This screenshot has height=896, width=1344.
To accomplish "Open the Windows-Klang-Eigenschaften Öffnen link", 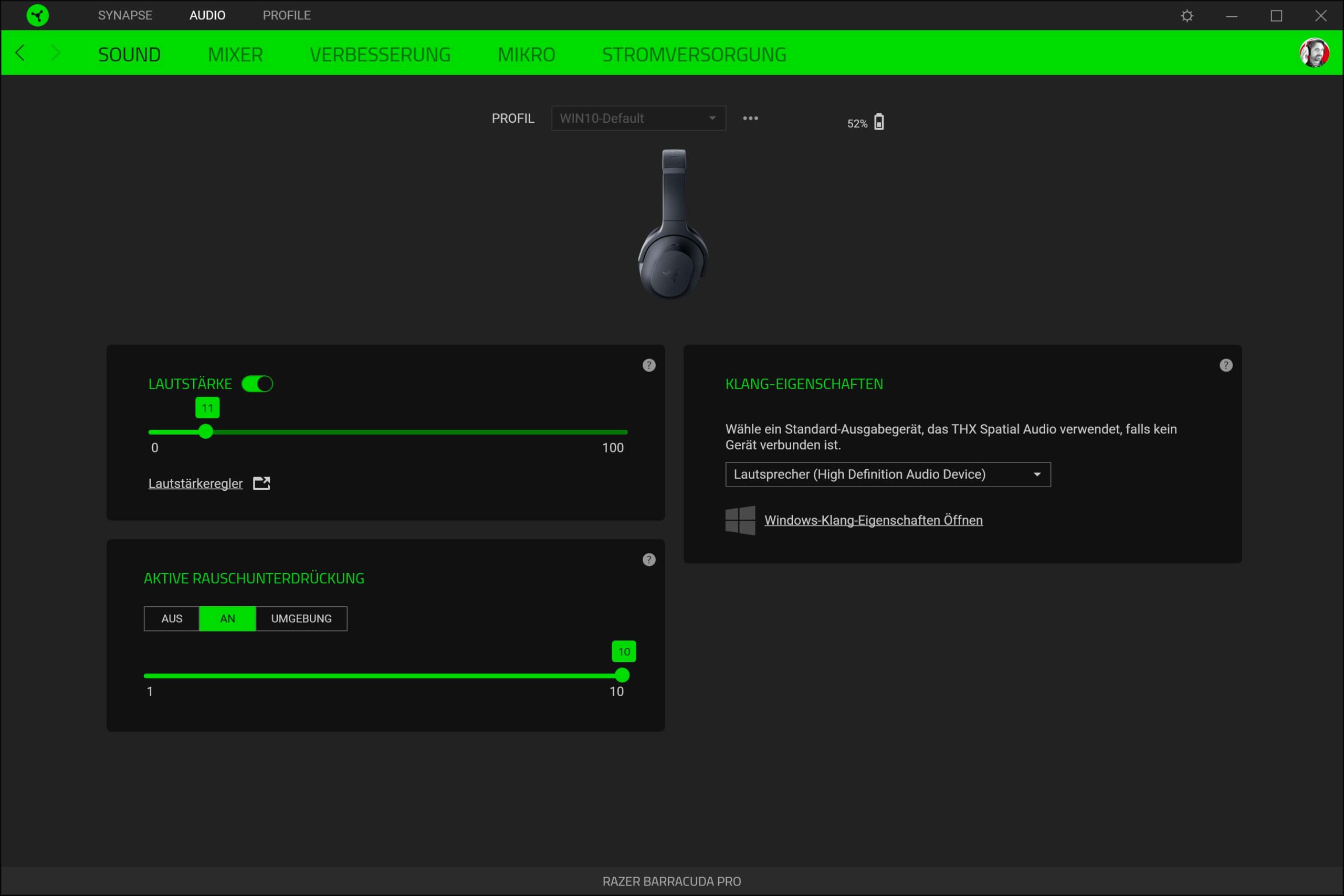I will [873, 521].
